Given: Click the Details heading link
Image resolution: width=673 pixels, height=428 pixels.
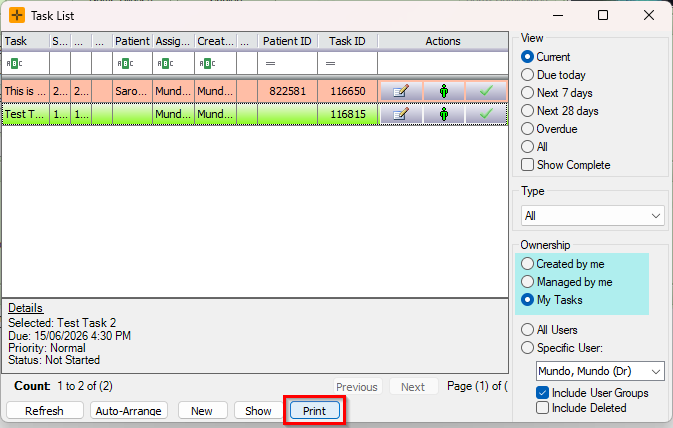Looking at the screenshot, I should pos(25,308).
